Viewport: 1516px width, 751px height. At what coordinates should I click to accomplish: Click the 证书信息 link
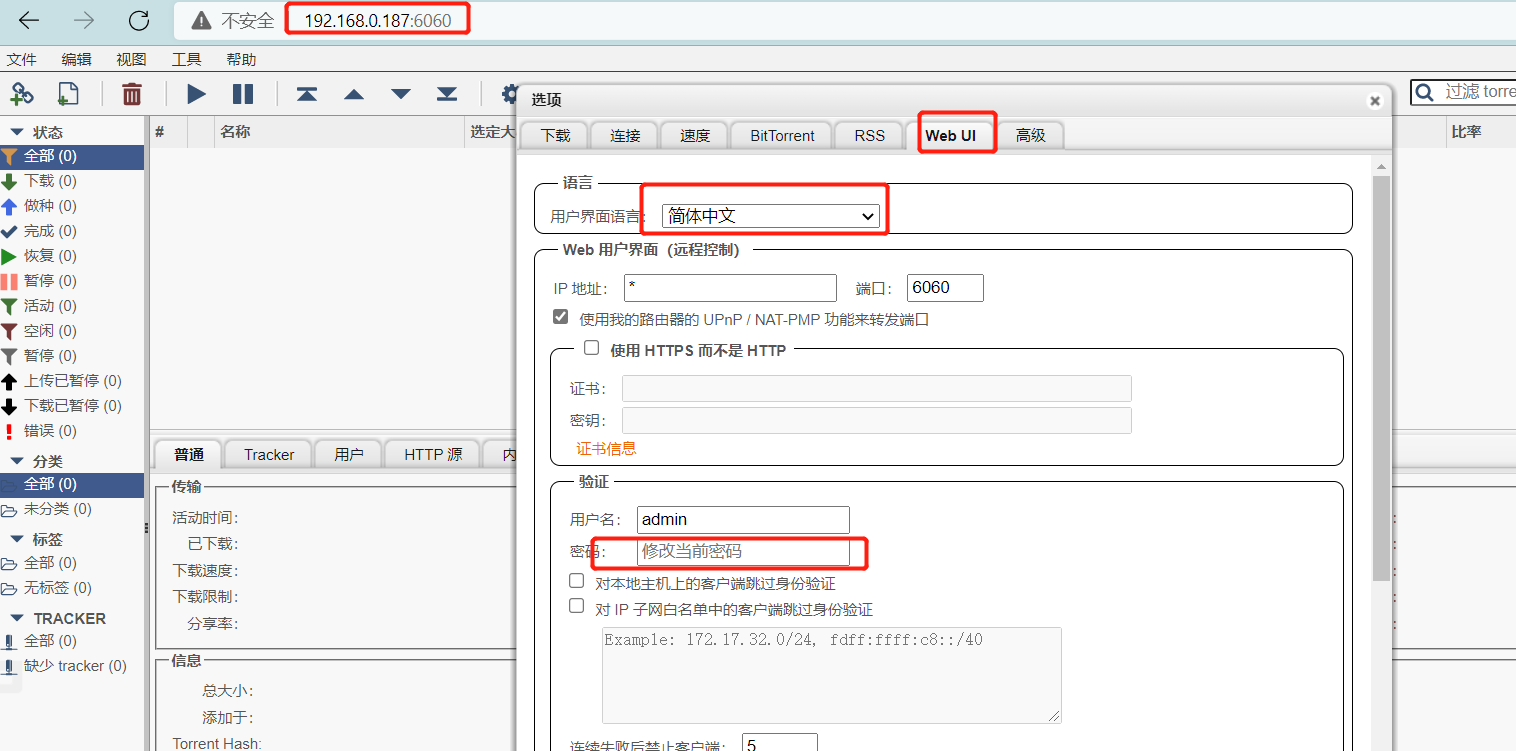coord(606,448)
